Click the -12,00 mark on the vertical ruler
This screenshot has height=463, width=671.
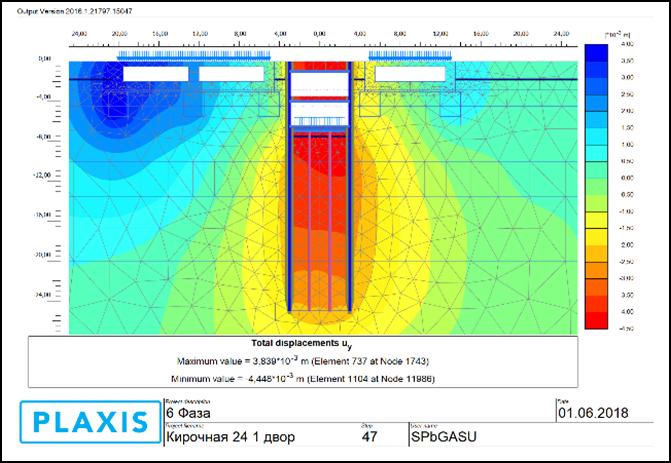coord(42,175)
